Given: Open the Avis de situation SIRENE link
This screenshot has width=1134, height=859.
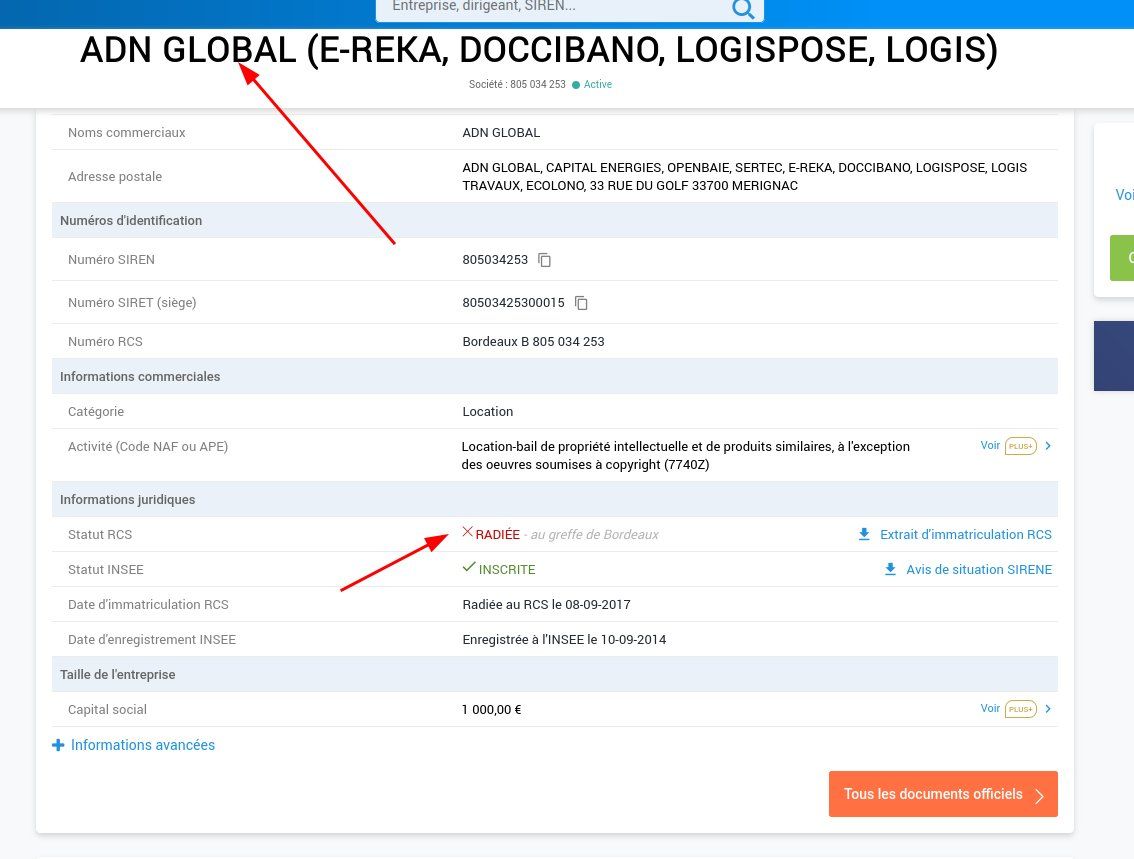Looking at the screenshot, I should [979, 570].
